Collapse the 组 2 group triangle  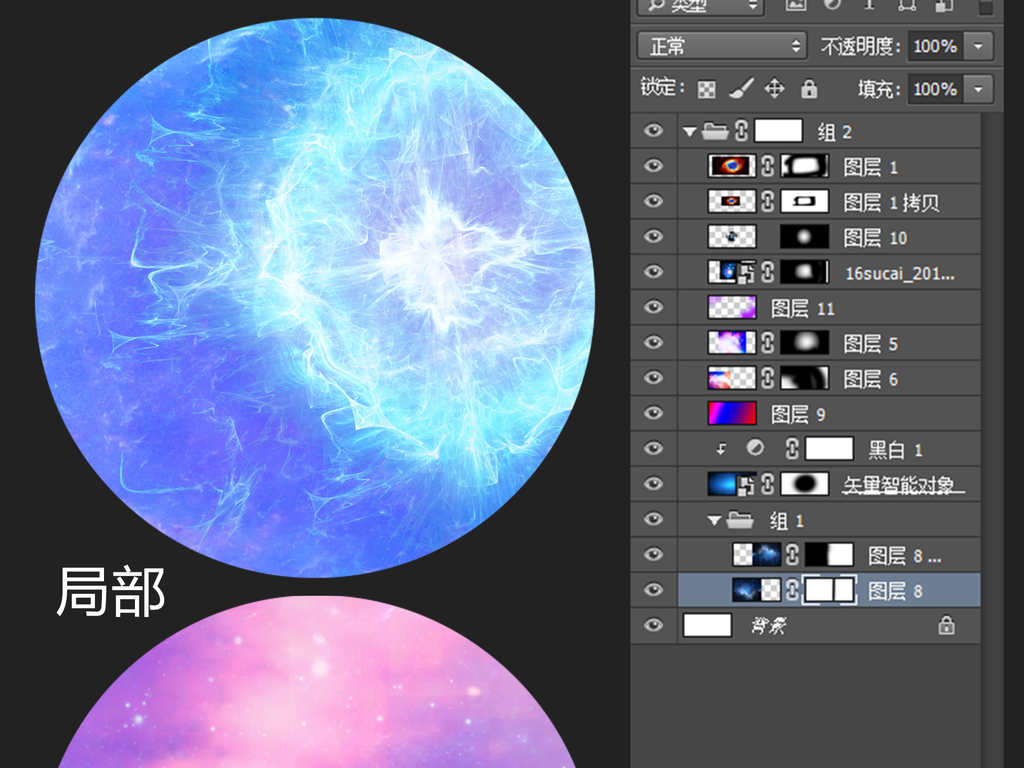[x=689, y=131]
